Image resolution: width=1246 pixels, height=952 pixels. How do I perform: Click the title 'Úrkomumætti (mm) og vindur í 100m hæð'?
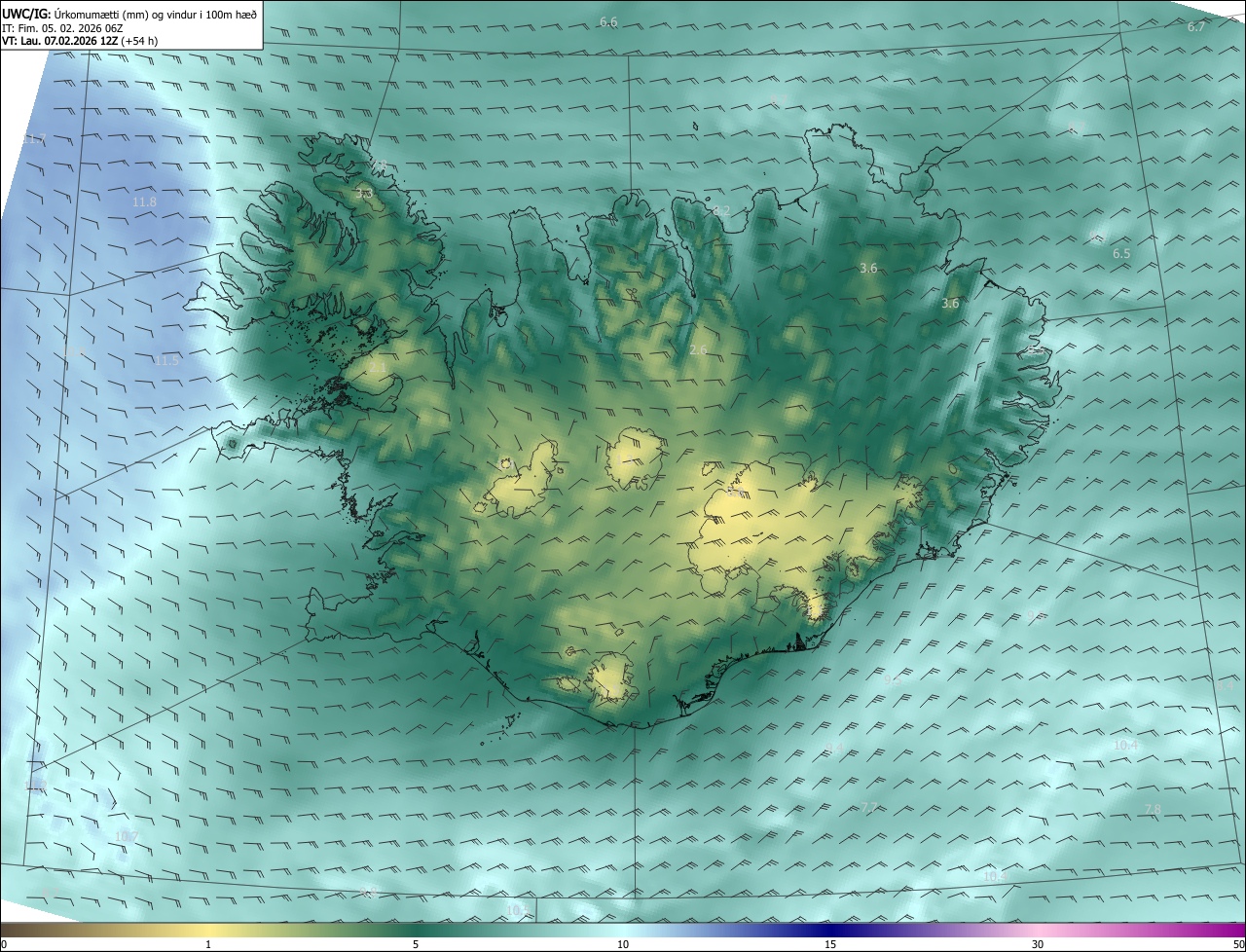coord(156,14)
